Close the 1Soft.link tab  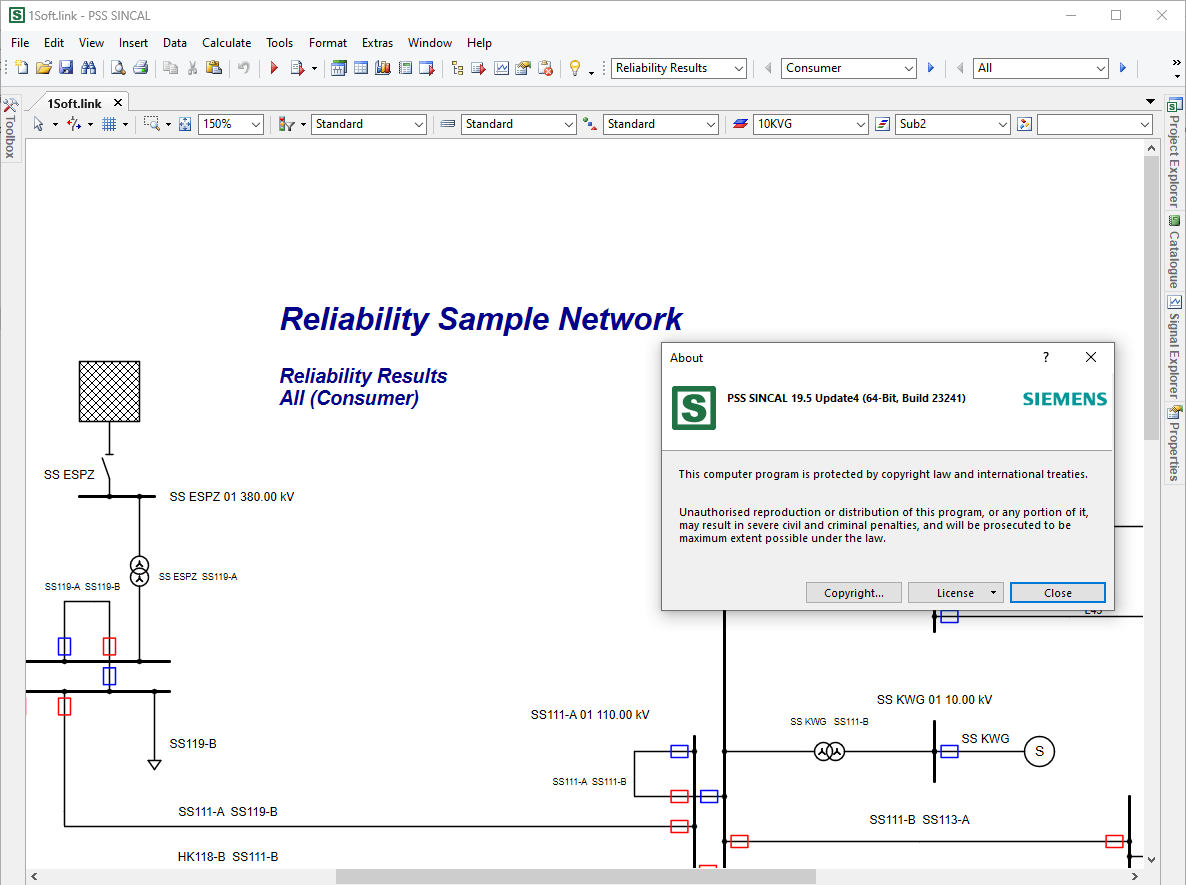click(x=118, y=103)
